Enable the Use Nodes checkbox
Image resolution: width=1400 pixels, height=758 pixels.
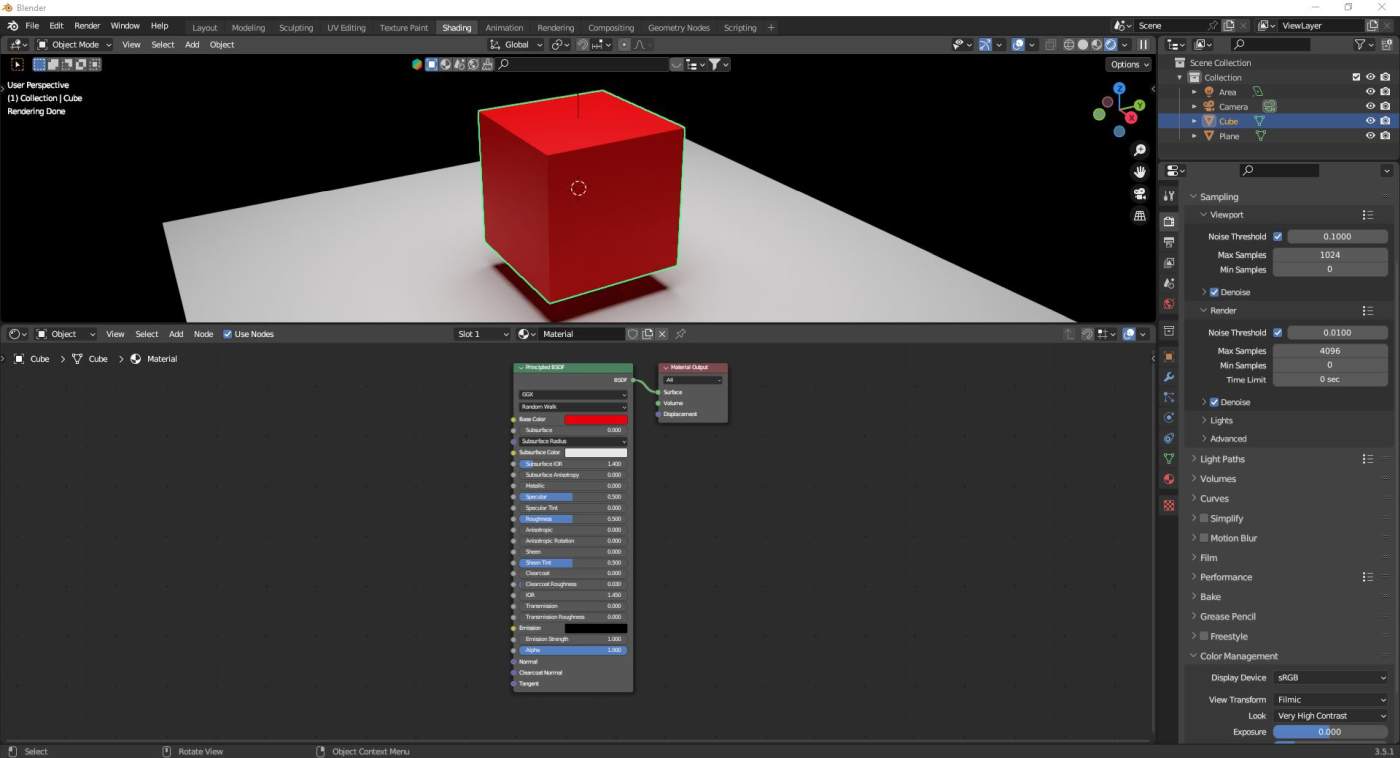pyautogui.click(x=228, y=334)
